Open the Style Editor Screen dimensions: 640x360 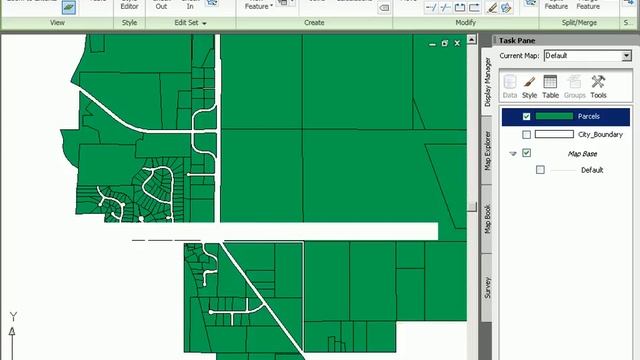(129, 5)
